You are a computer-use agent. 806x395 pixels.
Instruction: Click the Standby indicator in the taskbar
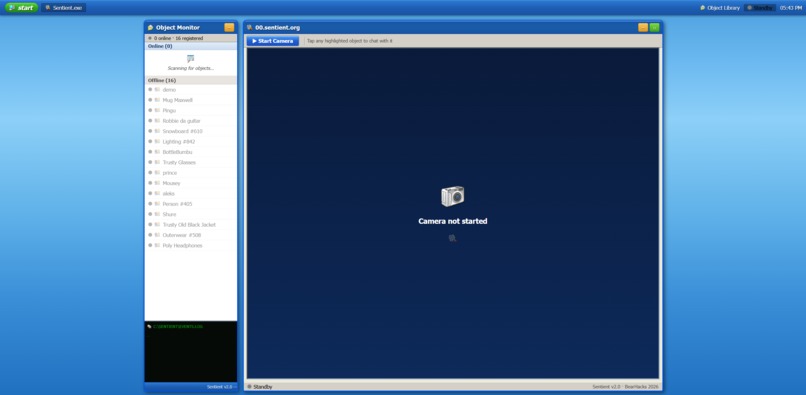(x=760, y=8)
